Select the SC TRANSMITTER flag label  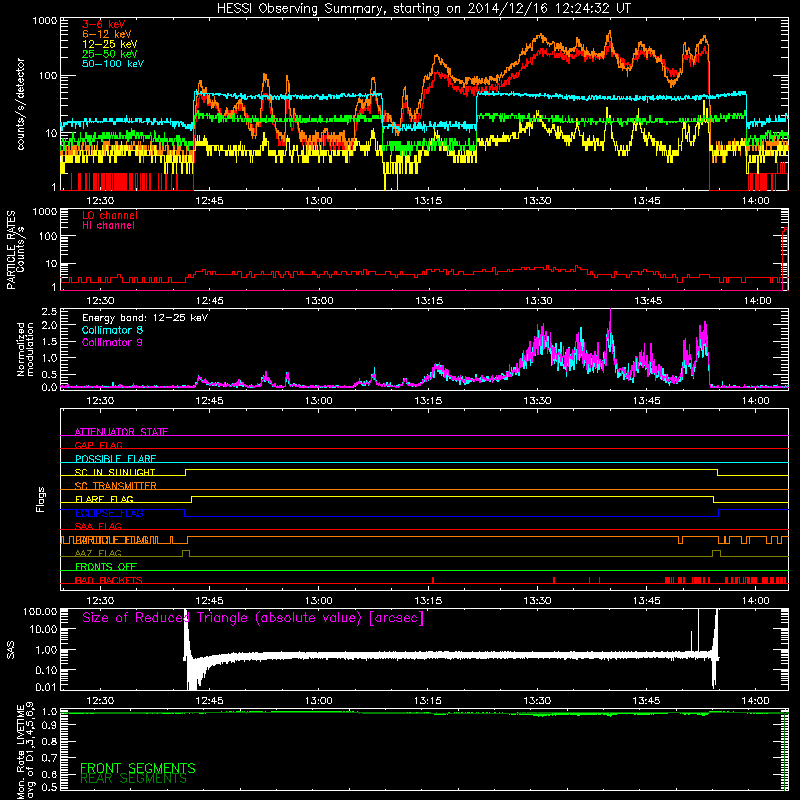pyautogui.click(x=115, y=486)
